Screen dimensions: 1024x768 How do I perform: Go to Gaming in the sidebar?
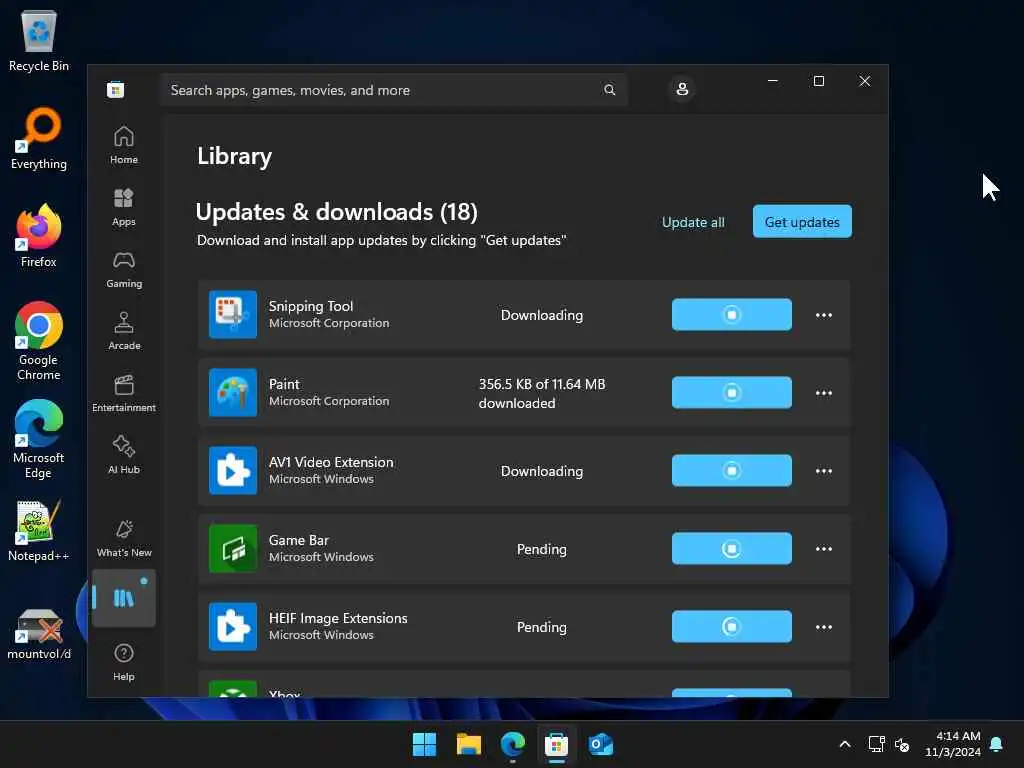click(x=124, y=269)
